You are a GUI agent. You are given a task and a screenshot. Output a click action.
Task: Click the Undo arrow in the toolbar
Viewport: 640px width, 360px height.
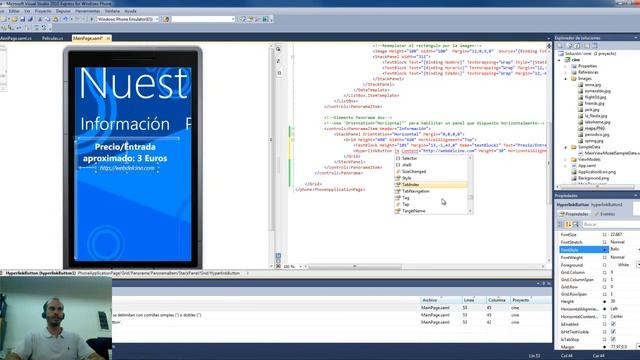[x=65, y=19]
